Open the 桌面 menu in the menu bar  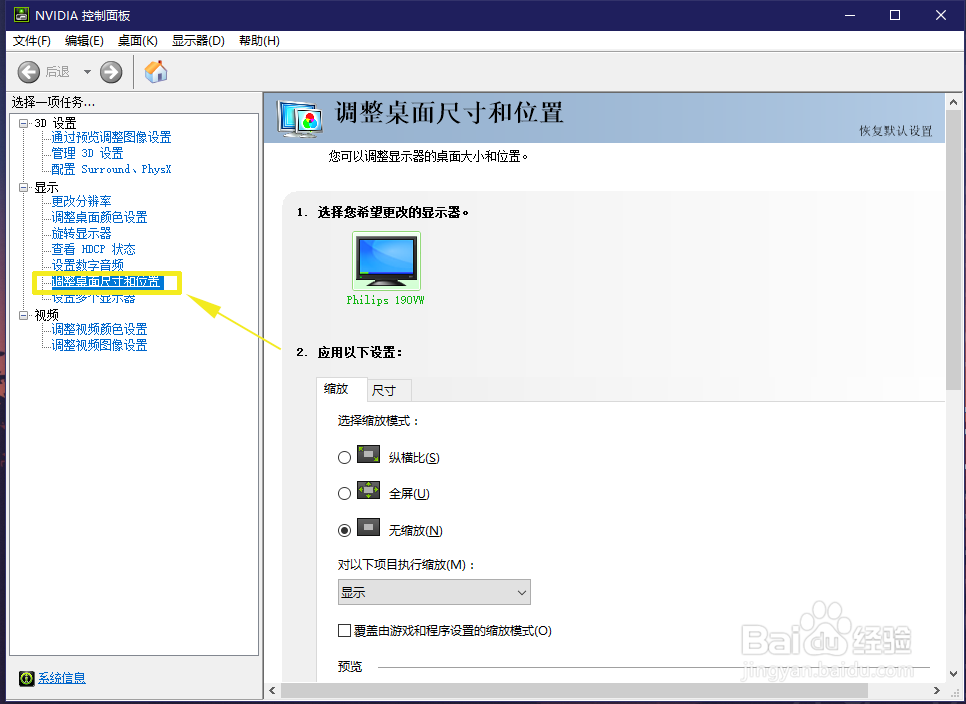[x=137, y=40]
